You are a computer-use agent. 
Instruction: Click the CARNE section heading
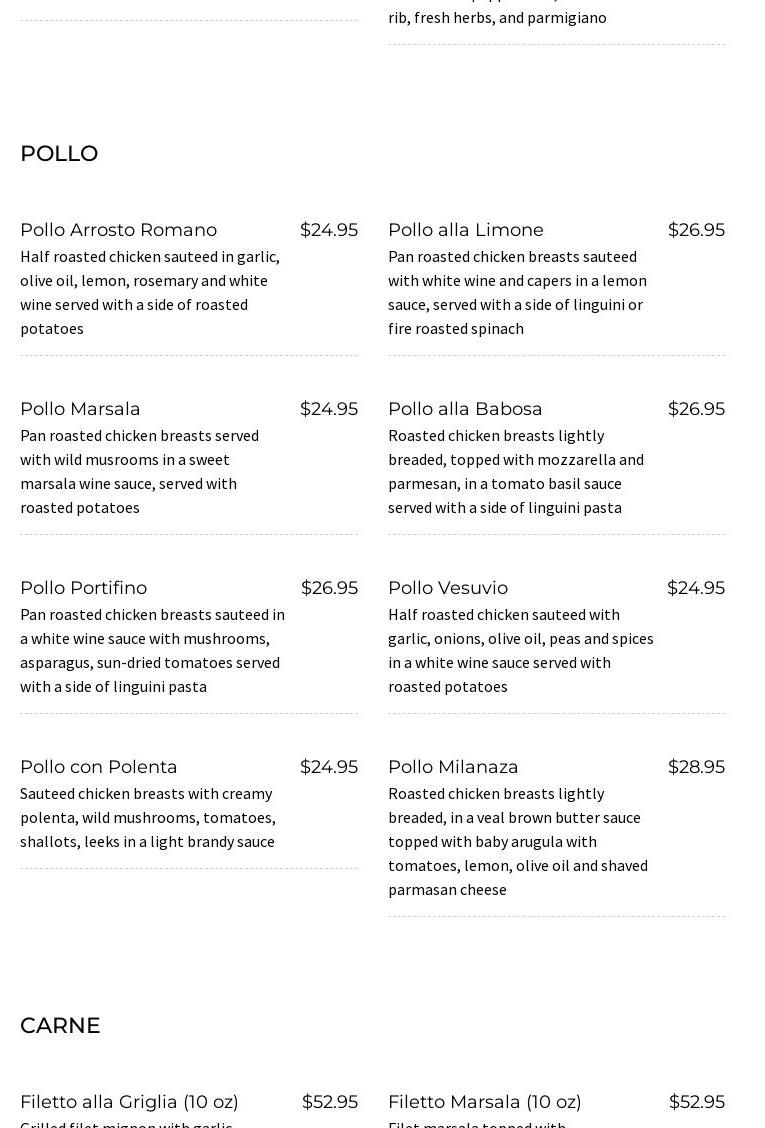[60, 1026]
